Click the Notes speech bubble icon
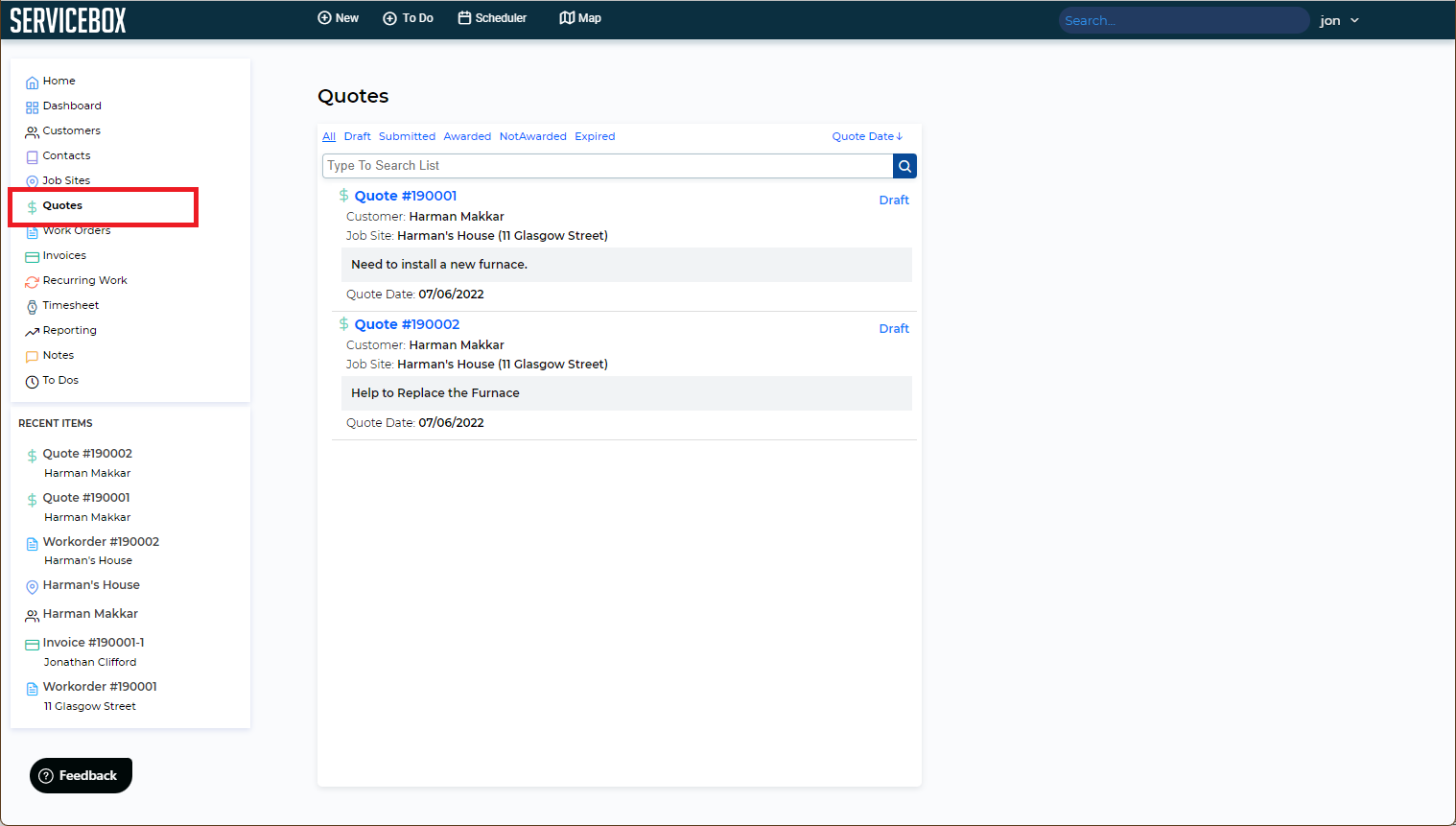1456x826 pixels. pyautogui.click(x=32, y=357)
